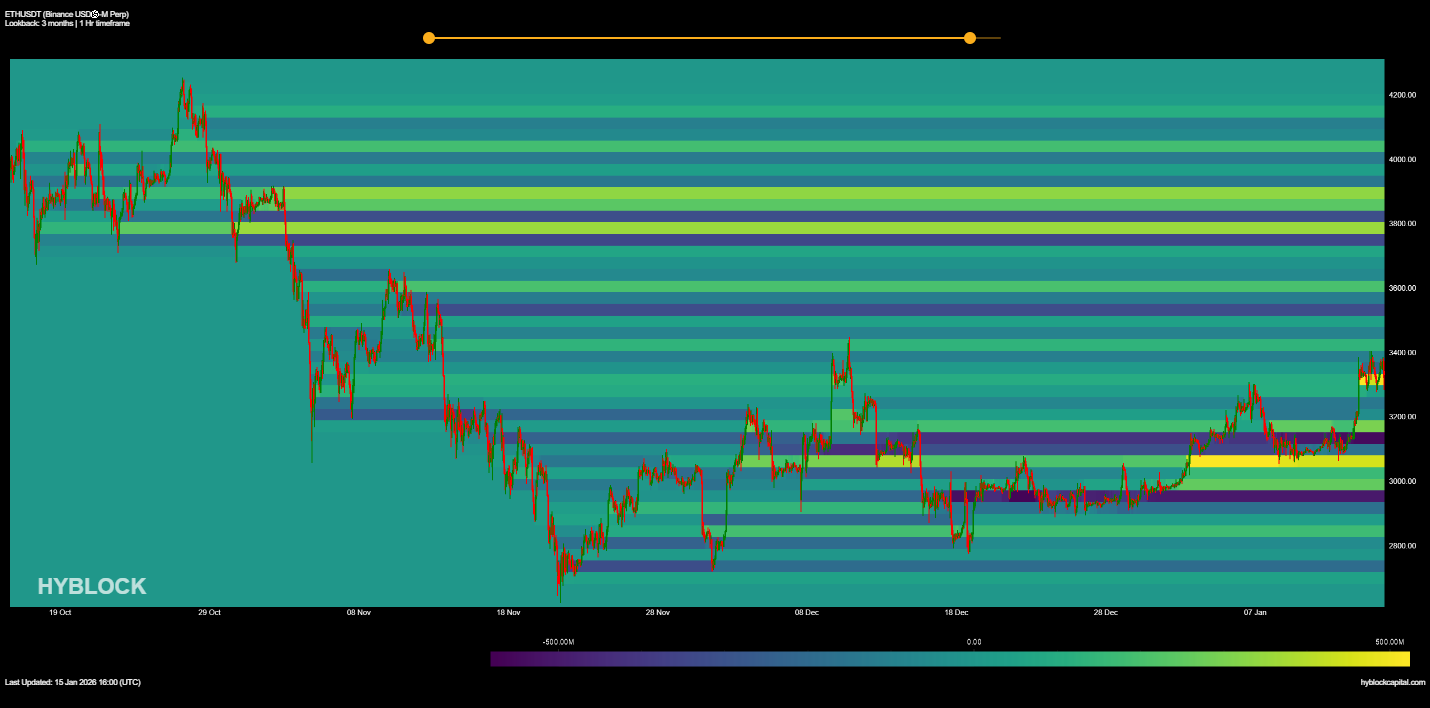
Task: Click the right handle of the range slider
Action: [x=969, y=38]
